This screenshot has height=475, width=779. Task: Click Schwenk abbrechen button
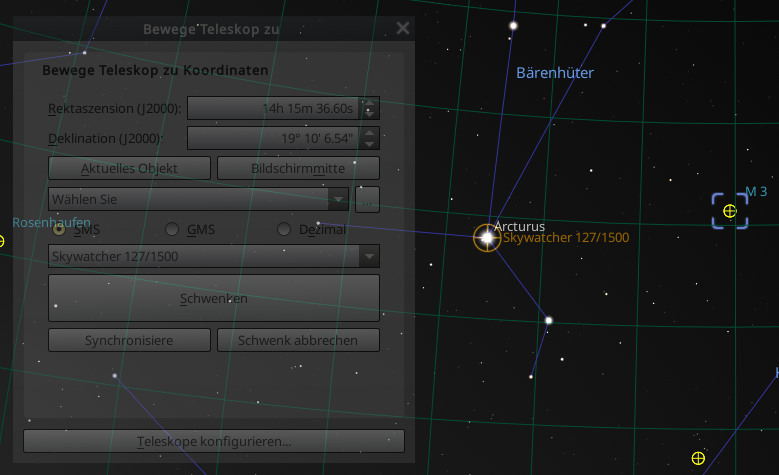[x=298, y=340]
